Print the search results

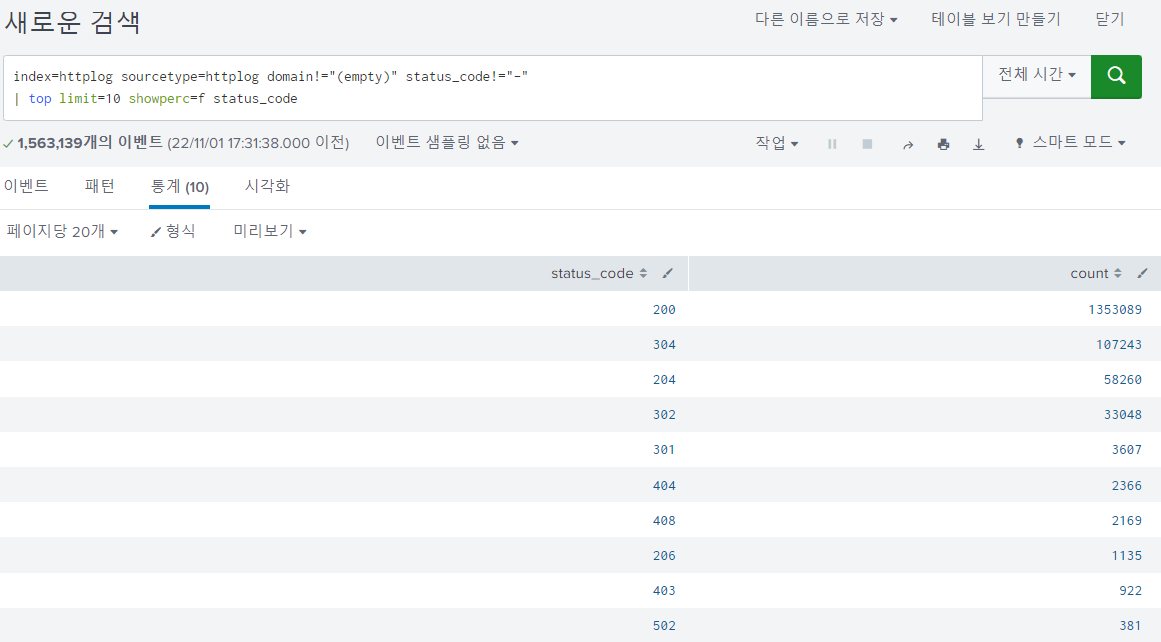[x=943, y=144]
